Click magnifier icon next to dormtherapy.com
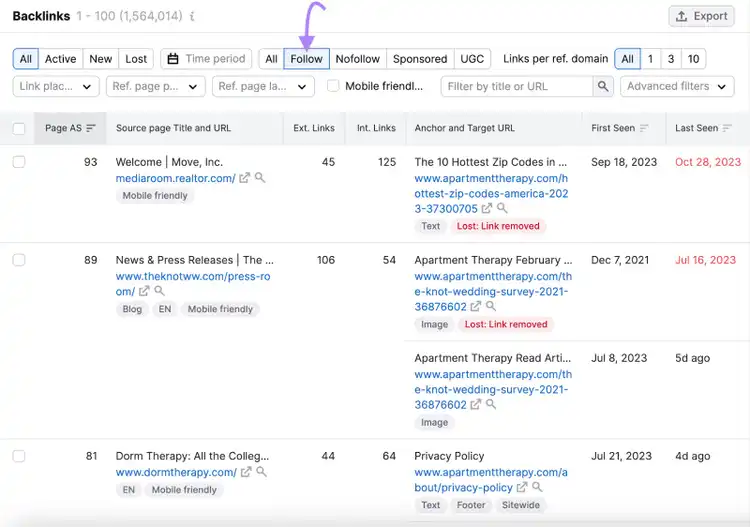The height and width of the screenshot is (527, 750). point(261,472)
